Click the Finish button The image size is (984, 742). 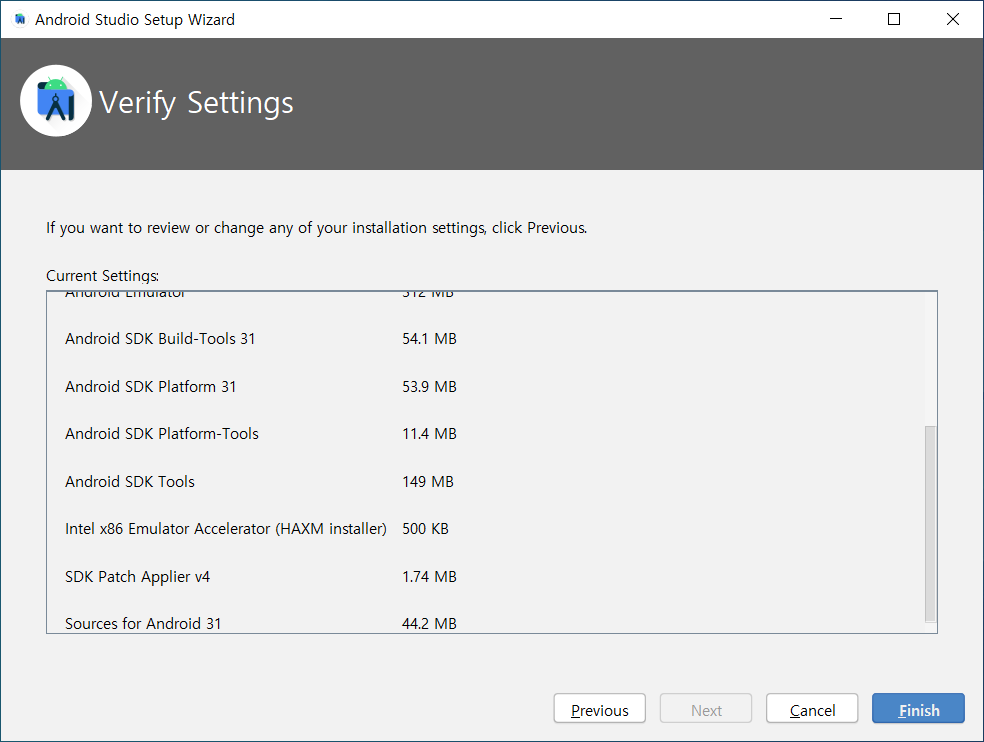[x=917, y=709]
